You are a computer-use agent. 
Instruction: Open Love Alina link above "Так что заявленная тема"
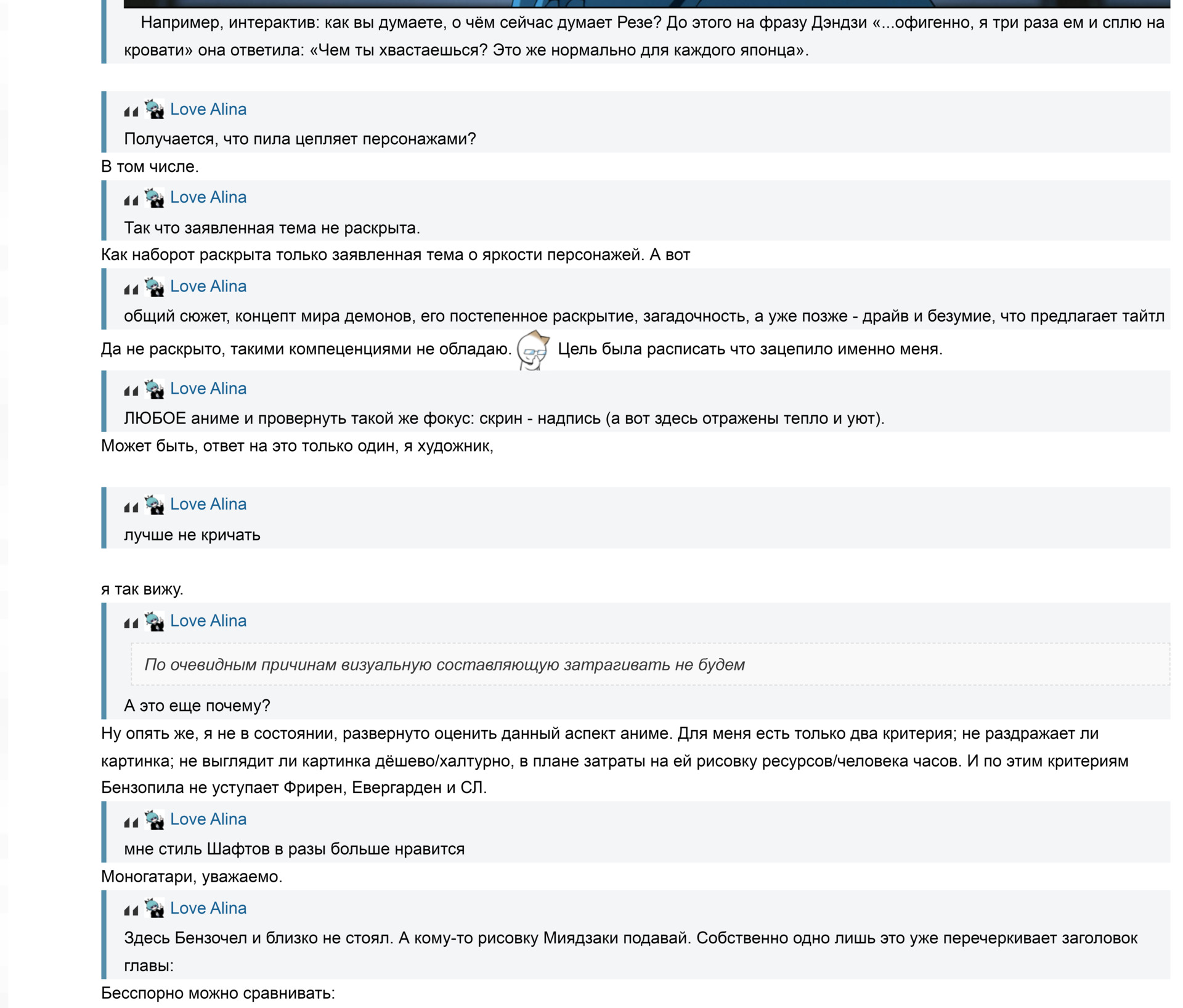208,197
